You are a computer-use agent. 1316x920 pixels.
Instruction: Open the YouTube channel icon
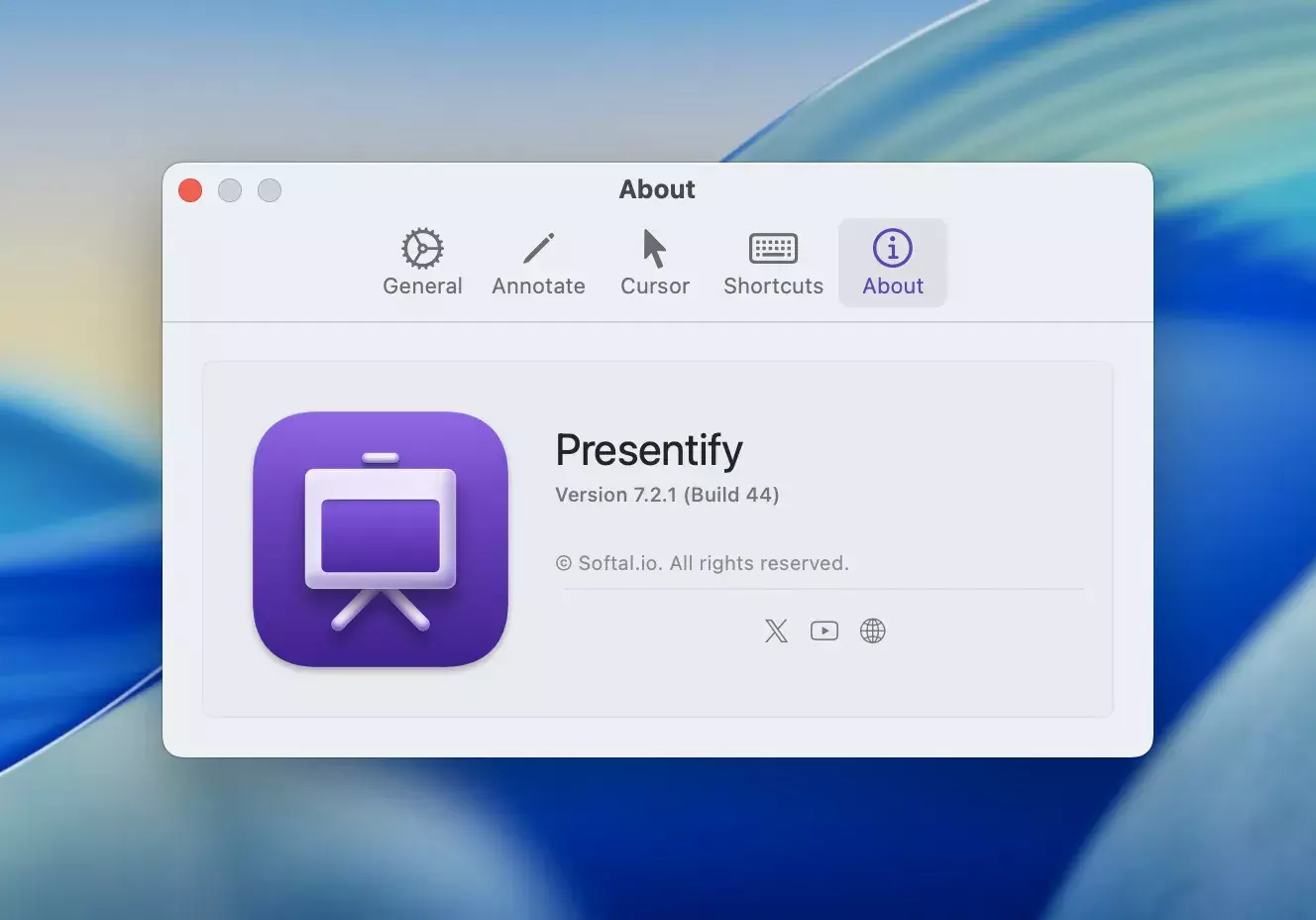click(x=824, y=631)
